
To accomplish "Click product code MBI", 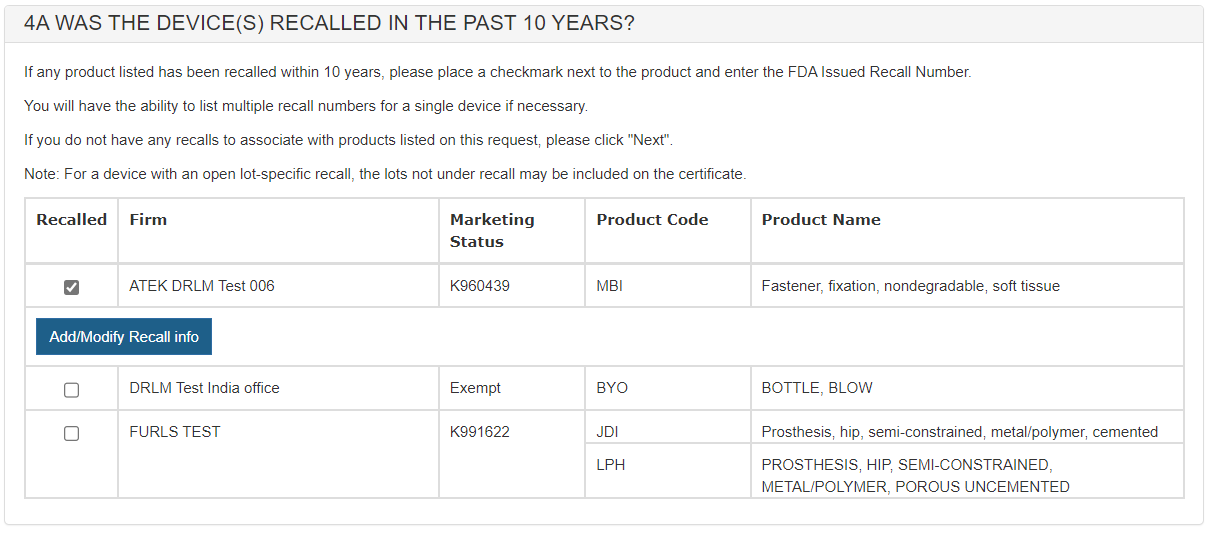I will 610,286.
